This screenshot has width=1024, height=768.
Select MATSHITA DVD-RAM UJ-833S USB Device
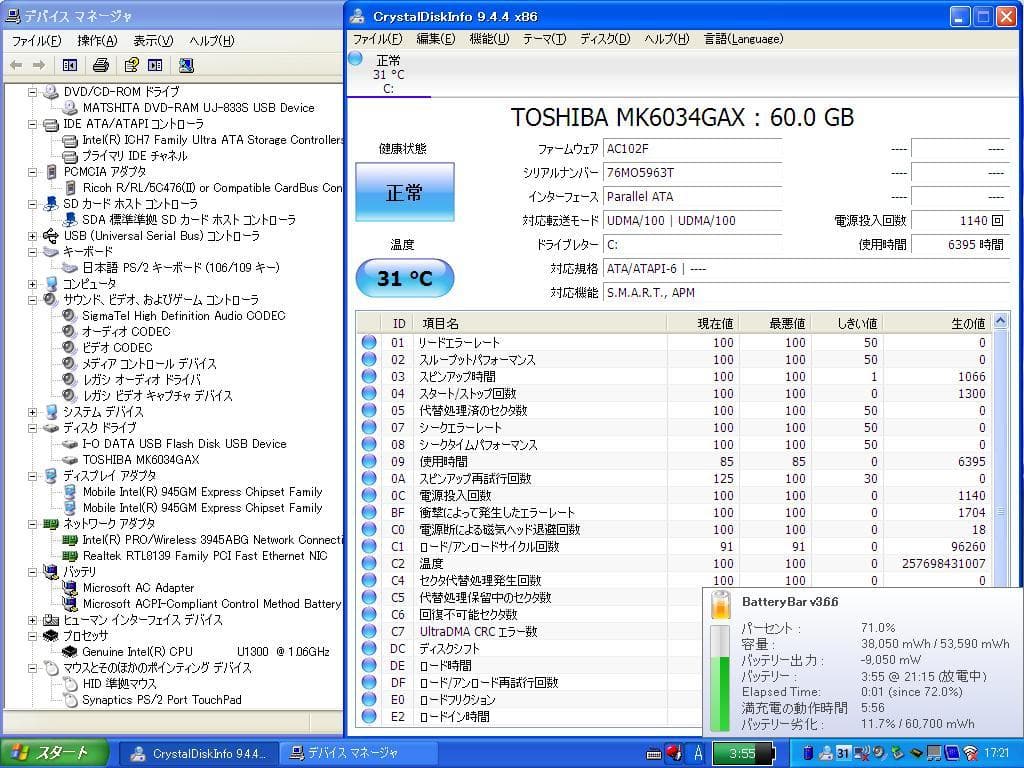(x=198, y=108)
